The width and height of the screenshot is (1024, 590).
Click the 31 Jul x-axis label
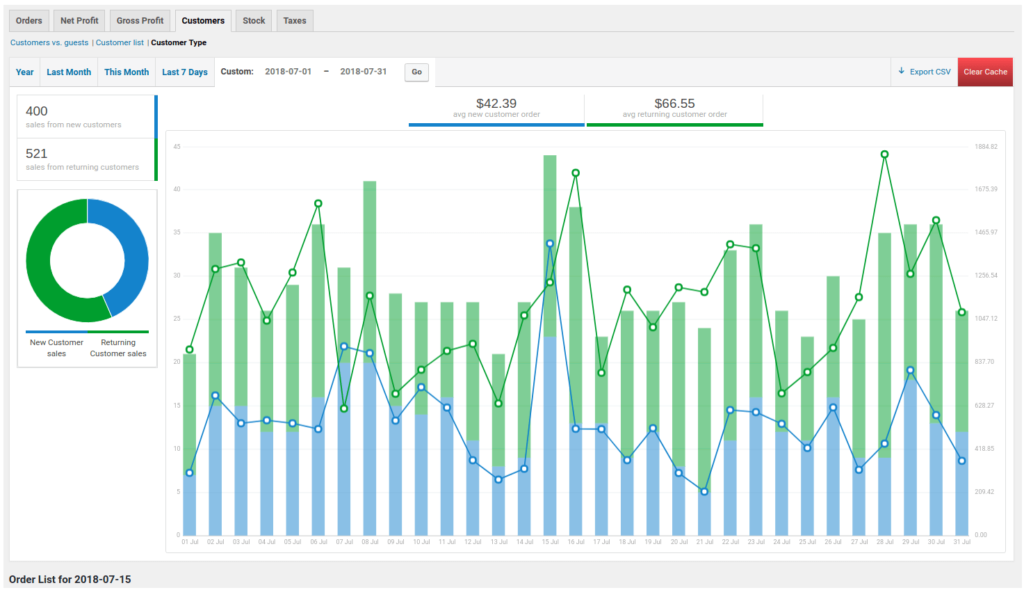click(x=962, y=542)
